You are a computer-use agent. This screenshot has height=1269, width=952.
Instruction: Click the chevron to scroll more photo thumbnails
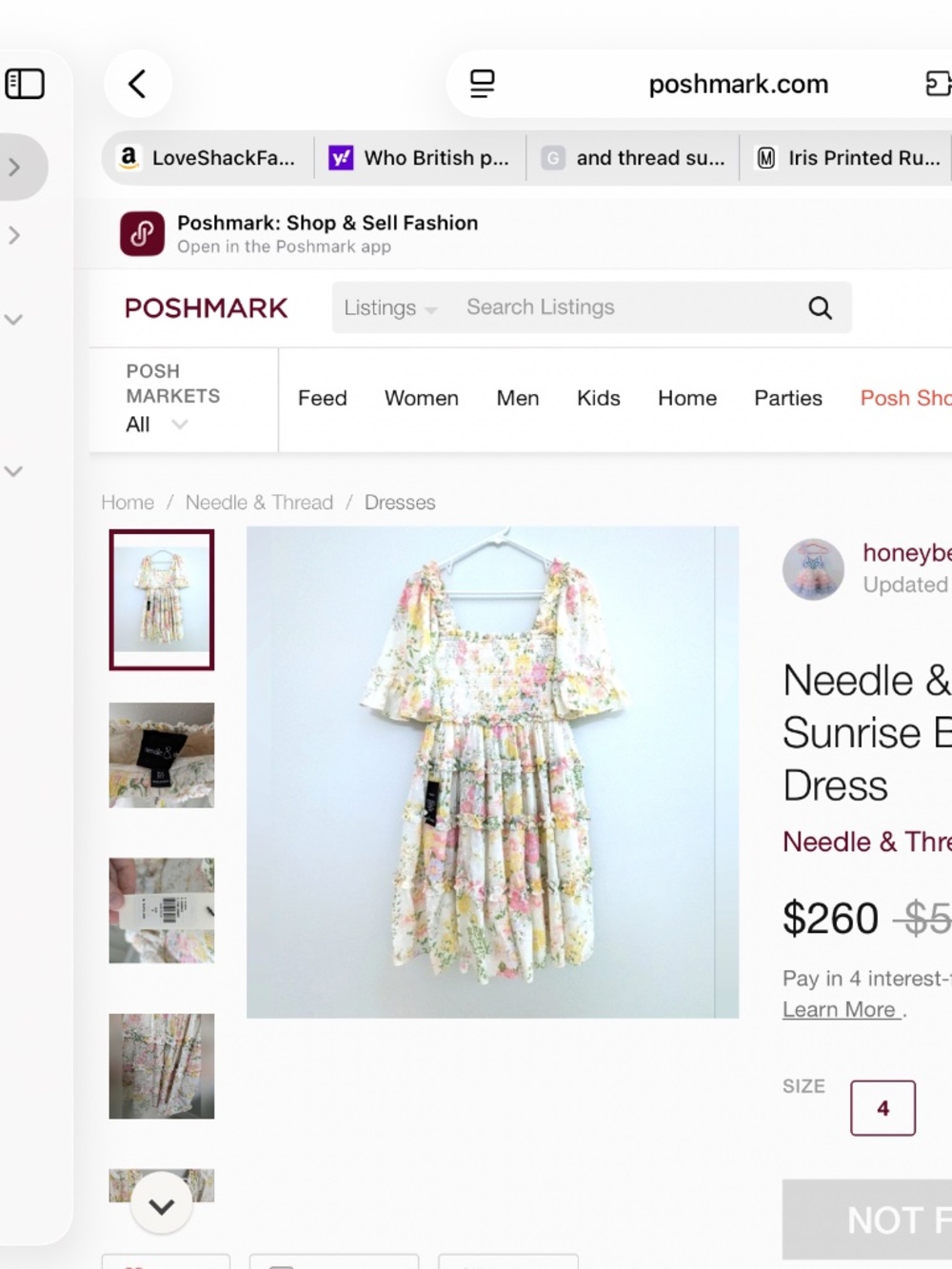[161, 1204]
